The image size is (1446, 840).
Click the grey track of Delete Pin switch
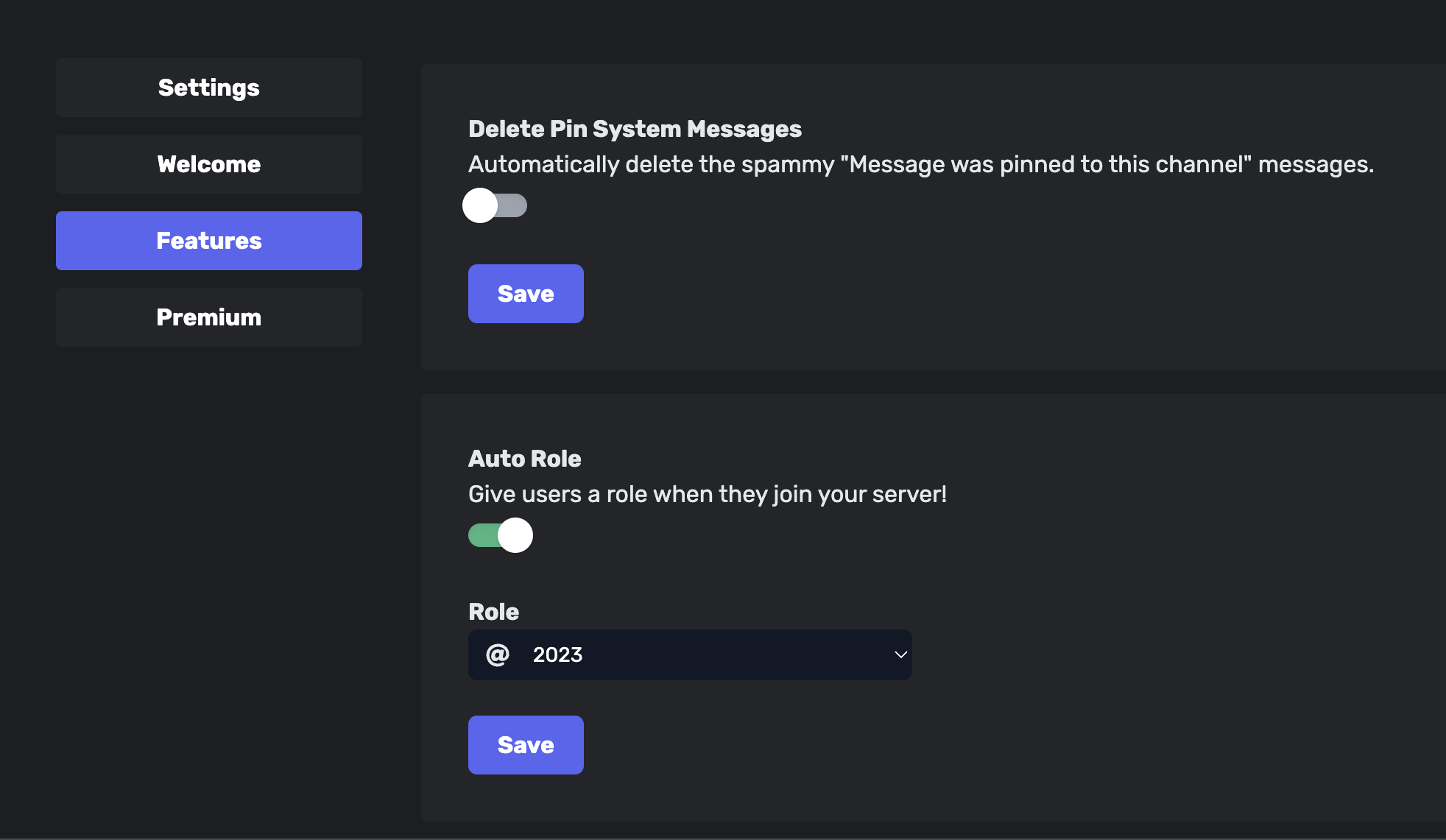[514, 205]
